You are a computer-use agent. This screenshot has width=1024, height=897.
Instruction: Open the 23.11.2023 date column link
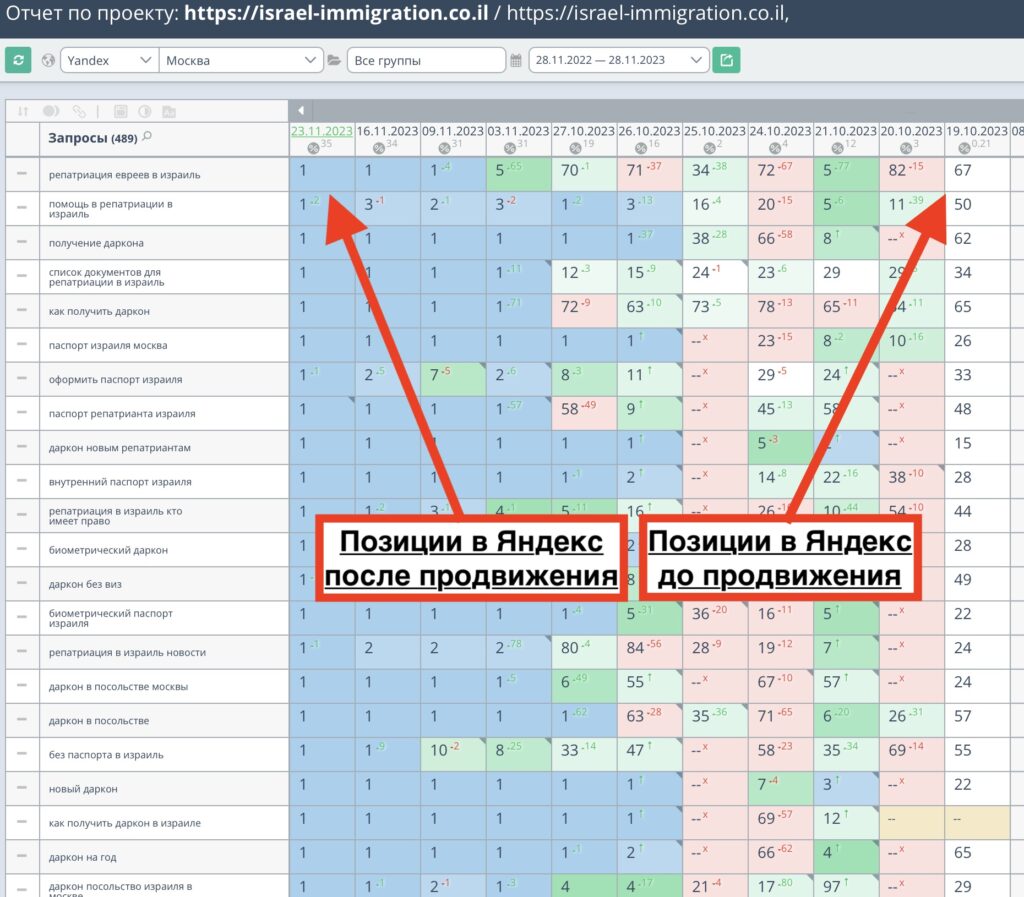[322, 131]
